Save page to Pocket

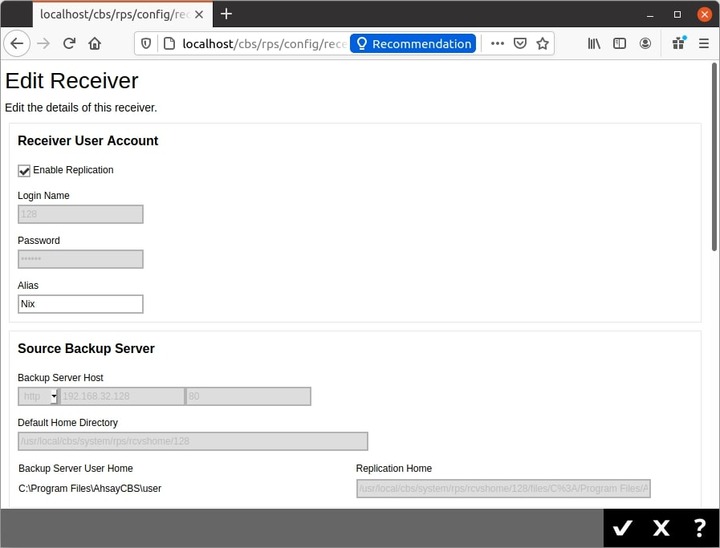[x=520, y=44]
